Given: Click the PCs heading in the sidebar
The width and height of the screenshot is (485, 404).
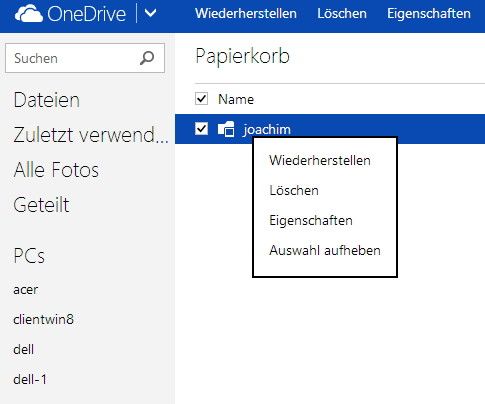Looking at the screenshot, I should point(29,256).
